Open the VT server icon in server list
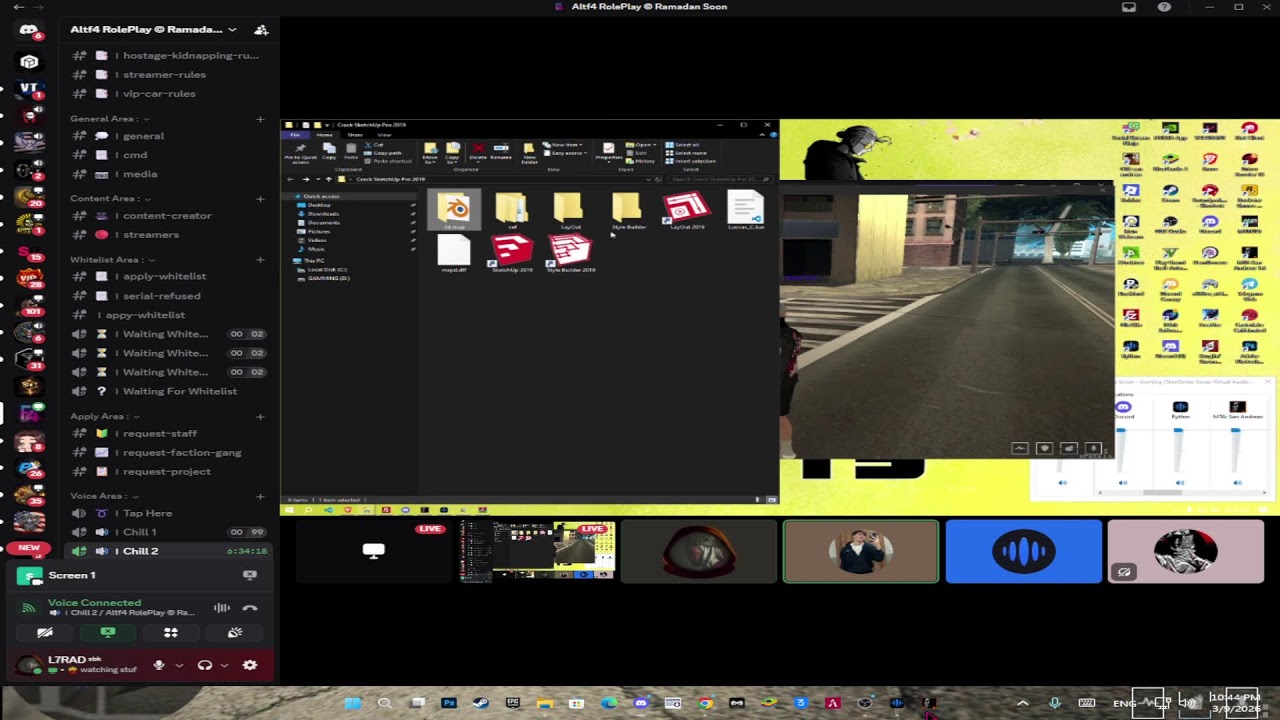1280x720 pixels. coord(29,88)
